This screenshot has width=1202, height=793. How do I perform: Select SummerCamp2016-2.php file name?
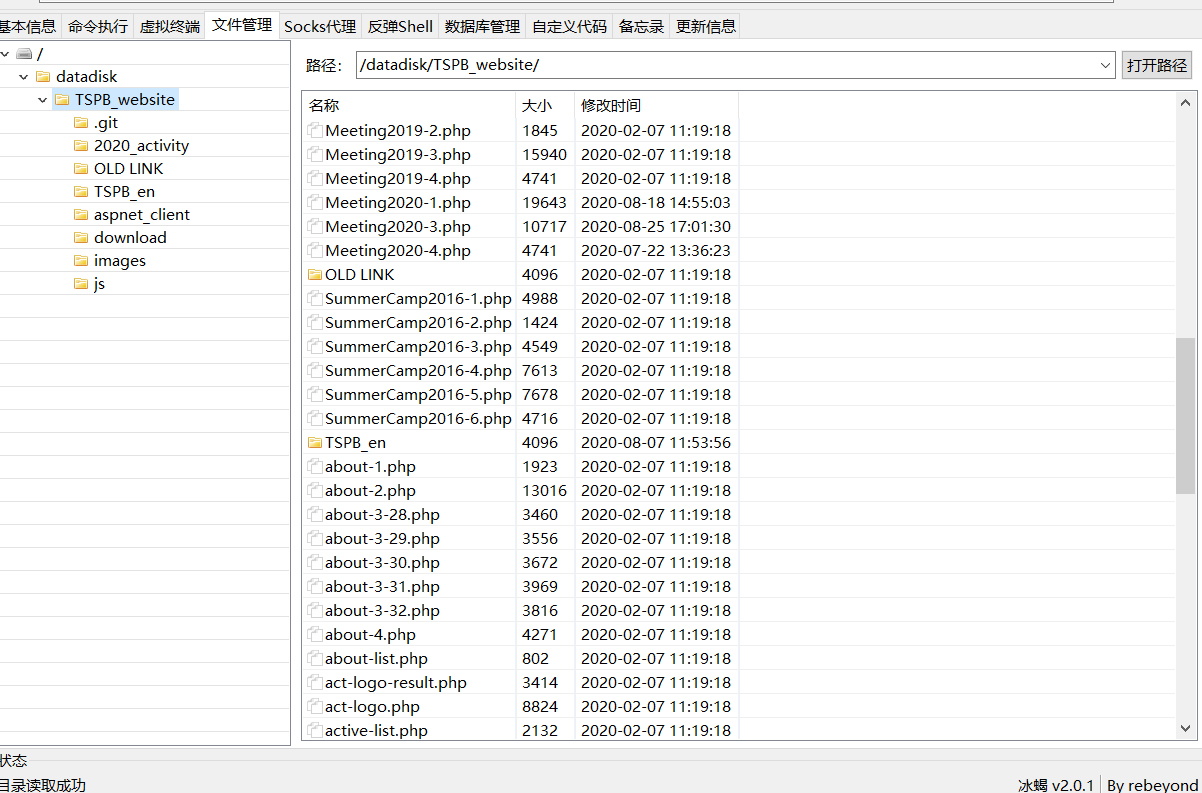coord(418,322)
